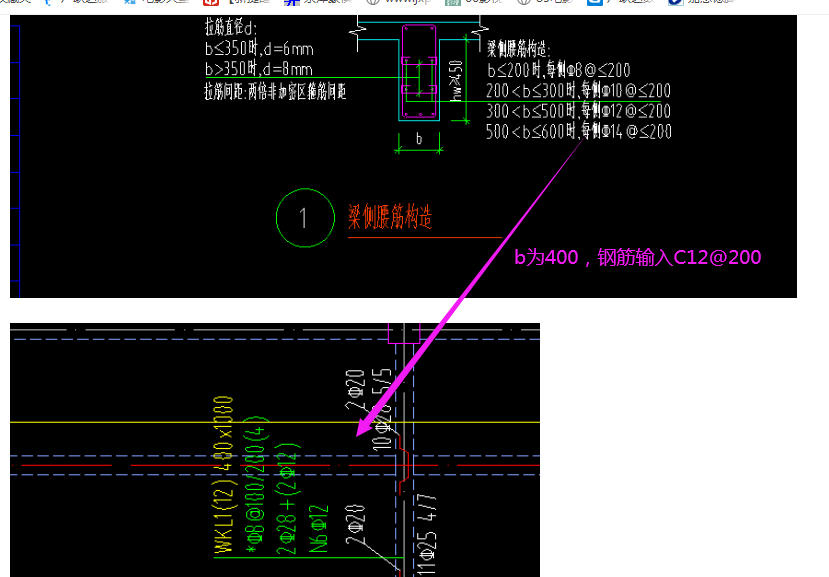Click the 'WKL1(12) 400x1000' yellow beam label

point(224,474)
